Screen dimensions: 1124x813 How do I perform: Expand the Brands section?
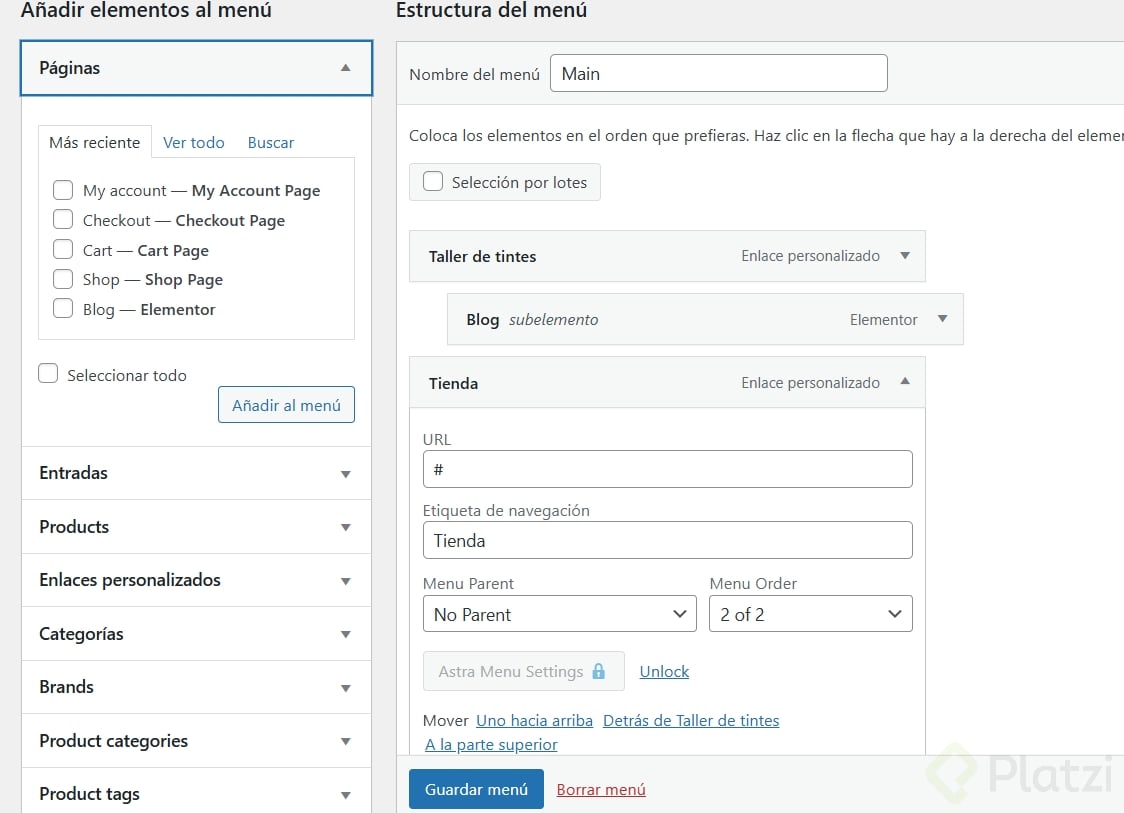(x=345, y=688)
